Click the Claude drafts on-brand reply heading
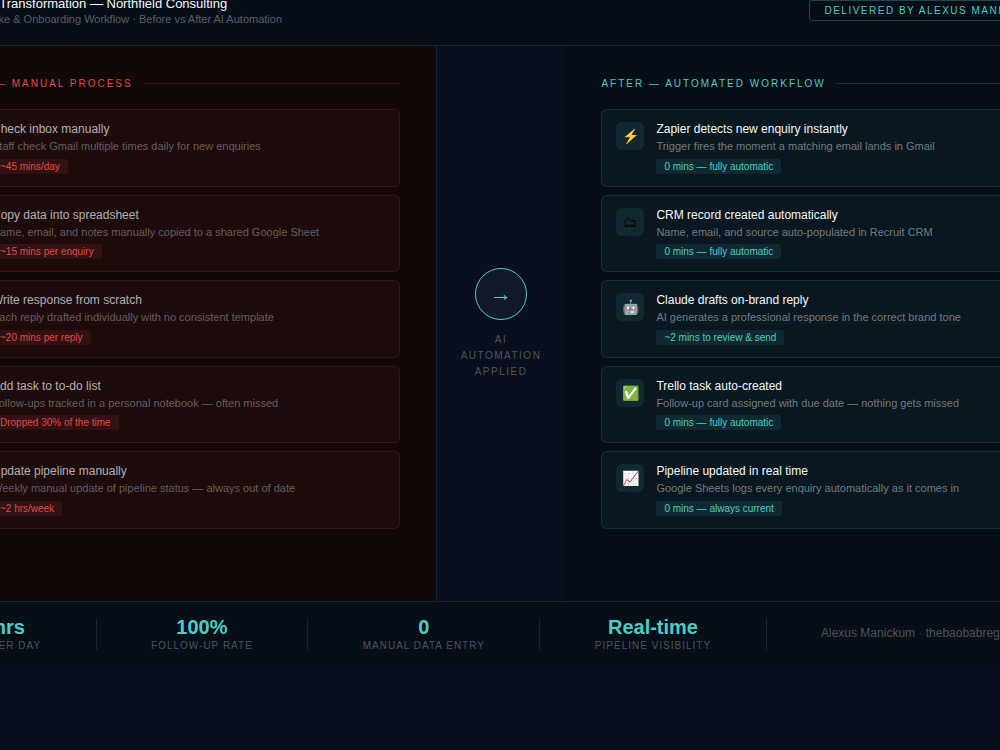 pos(732,300)
